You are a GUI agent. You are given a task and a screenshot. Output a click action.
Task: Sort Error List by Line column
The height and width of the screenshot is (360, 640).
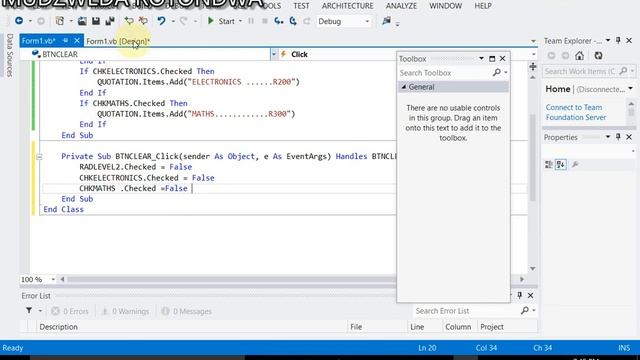point(417,327)
